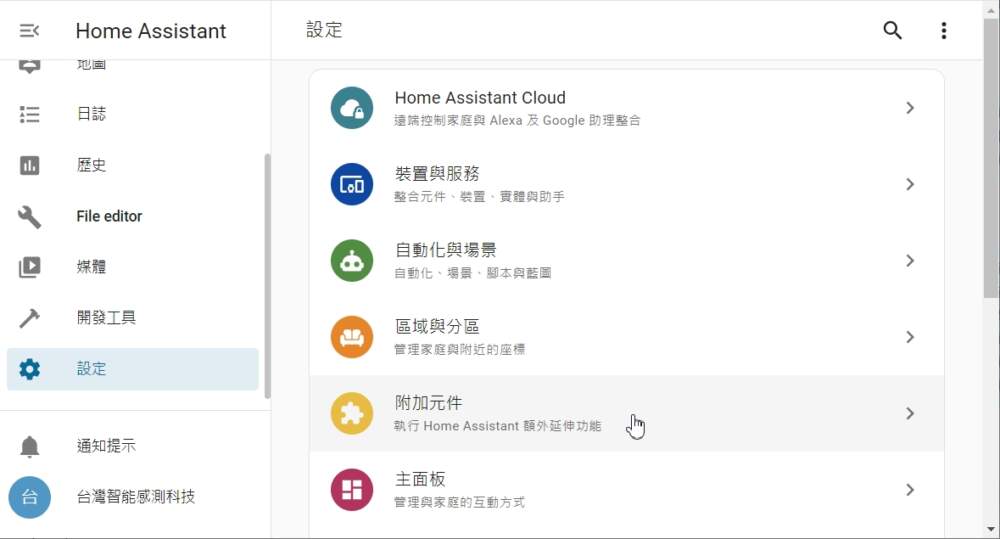Screen dimensions: 1000x539
Task: Go to 開發工具 sidebar item
Action: [106, 318]
